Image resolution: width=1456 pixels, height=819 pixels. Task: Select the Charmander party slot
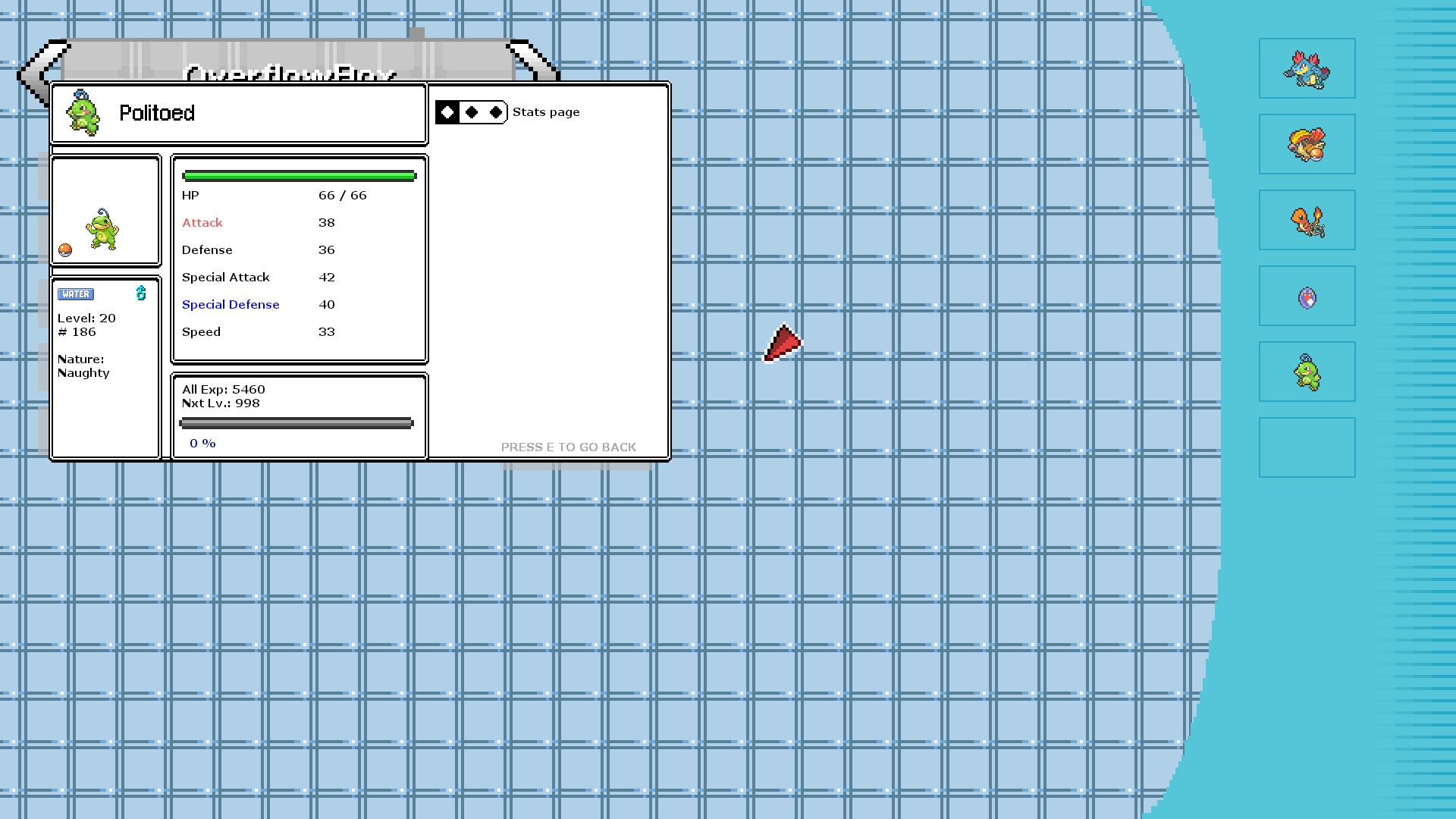coord(1307,221)
